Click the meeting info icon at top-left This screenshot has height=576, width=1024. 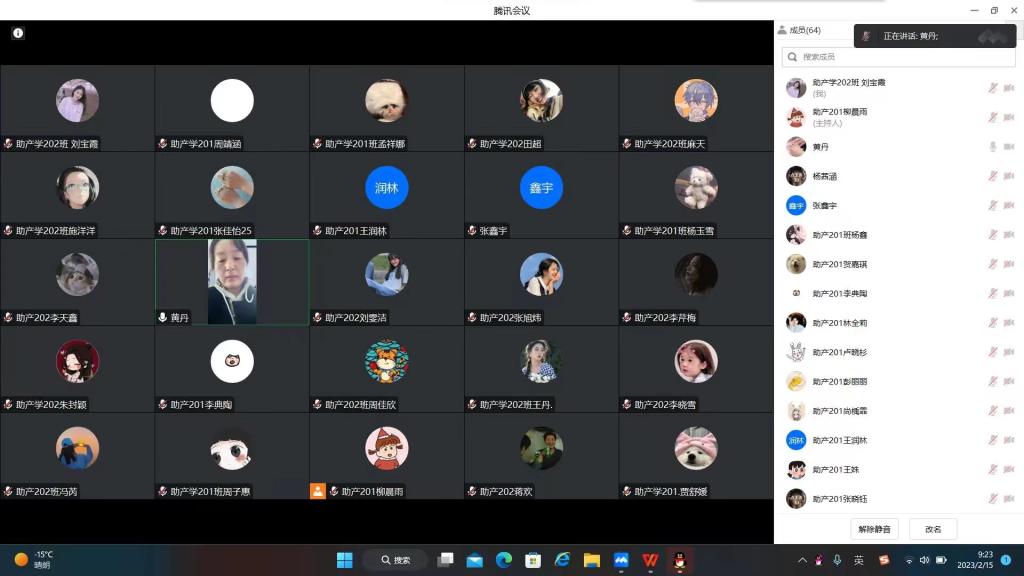(18, 33)
